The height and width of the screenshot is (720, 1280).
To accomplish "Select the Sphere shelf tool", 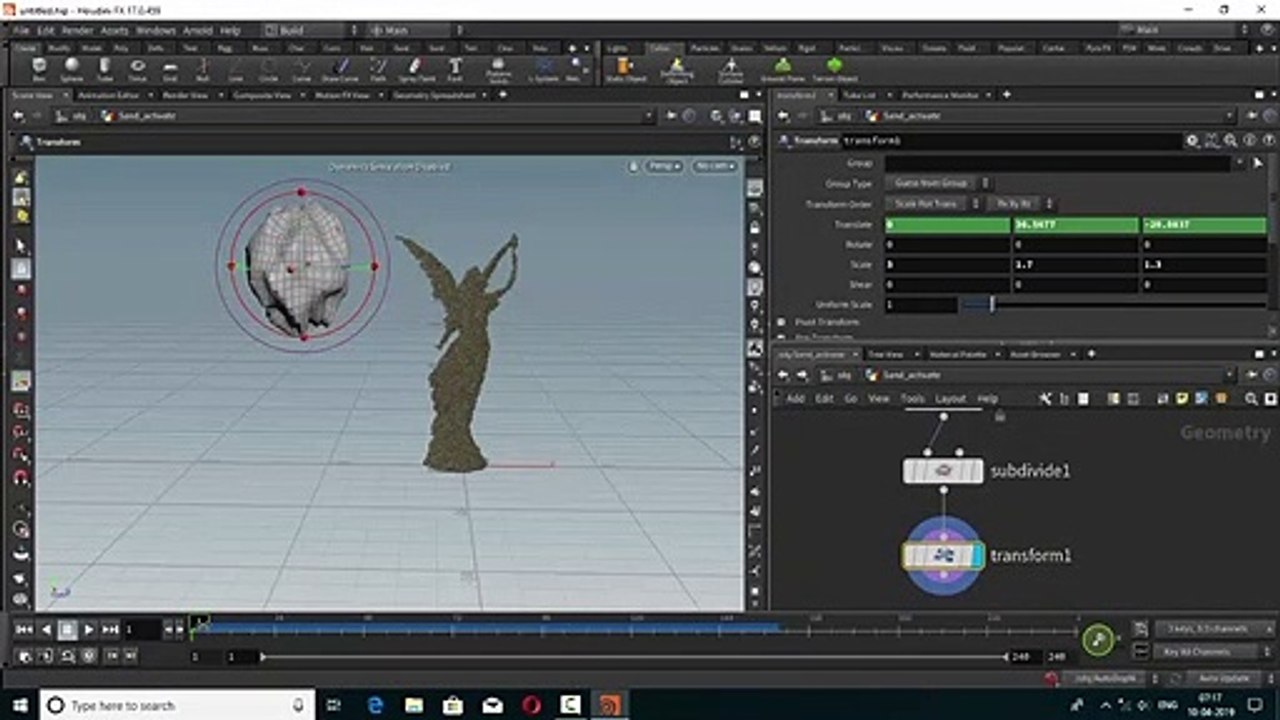I will click(x=72, y=69).
